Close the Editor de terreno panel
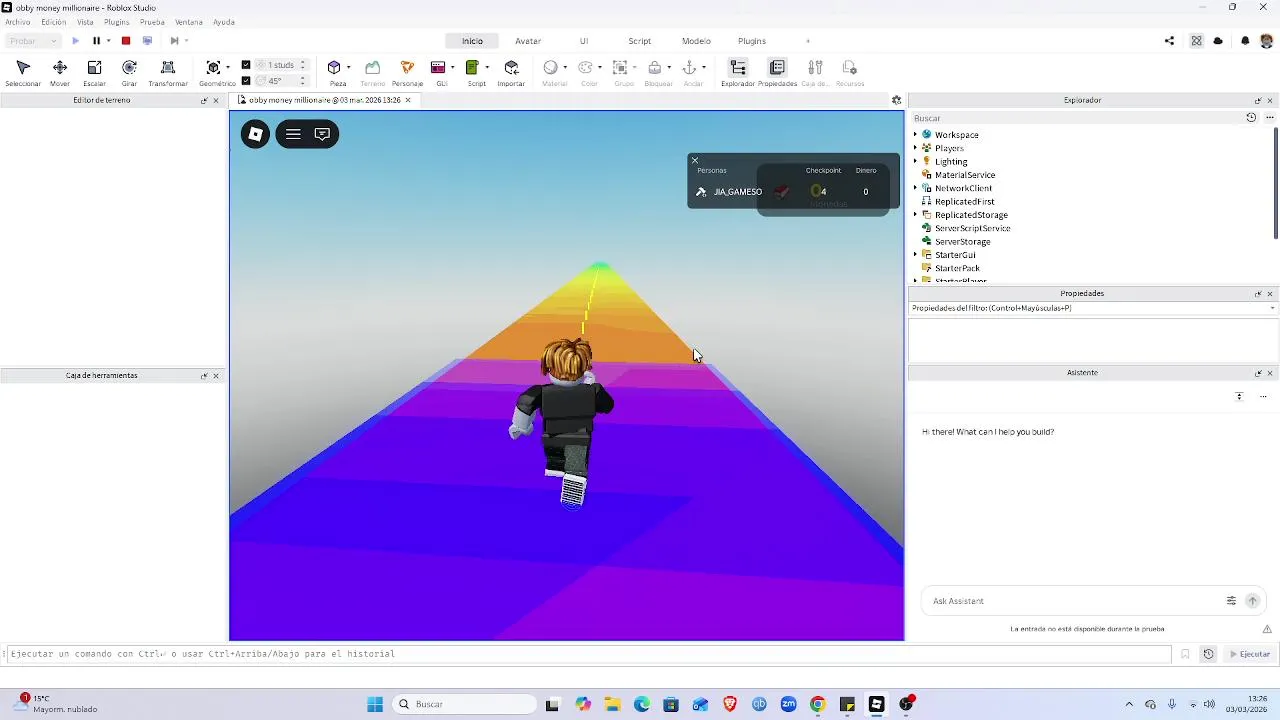Viewport: 1280px width, 720px height. point(216,100)
